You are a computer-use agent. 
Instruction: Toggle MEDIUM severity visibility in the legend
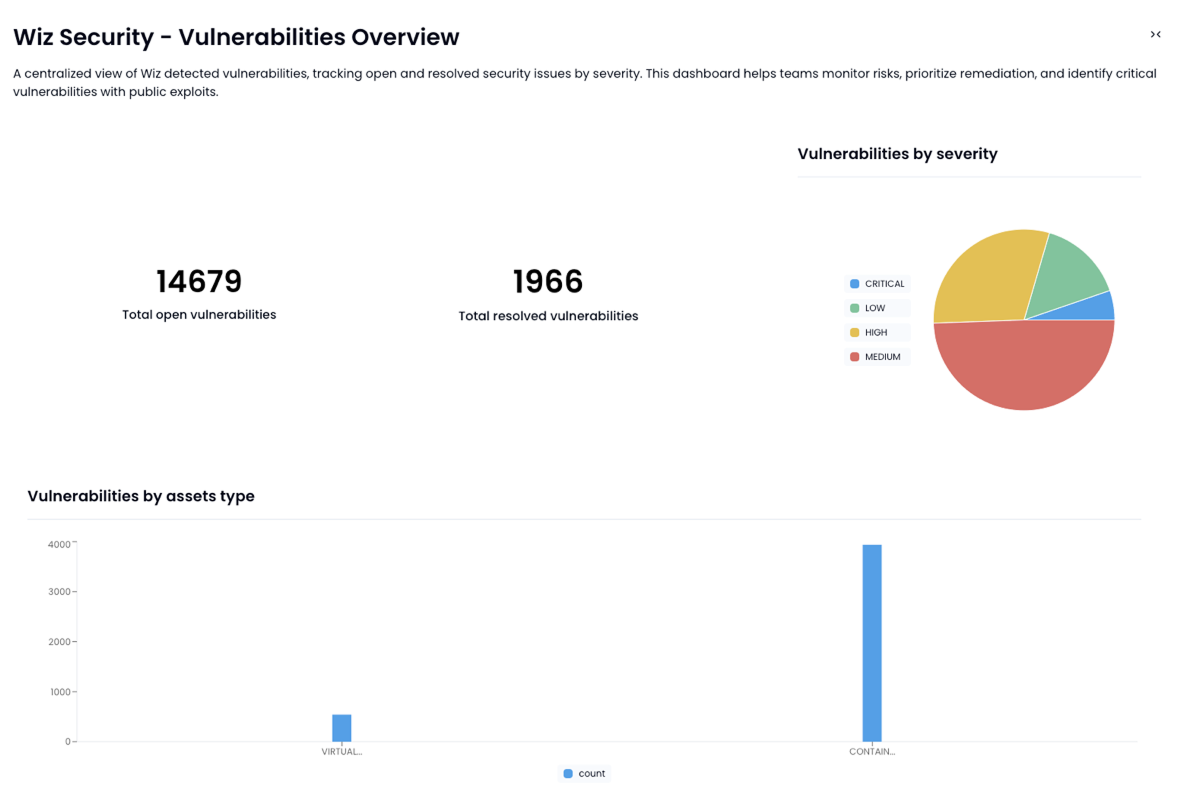coord(877,356)
